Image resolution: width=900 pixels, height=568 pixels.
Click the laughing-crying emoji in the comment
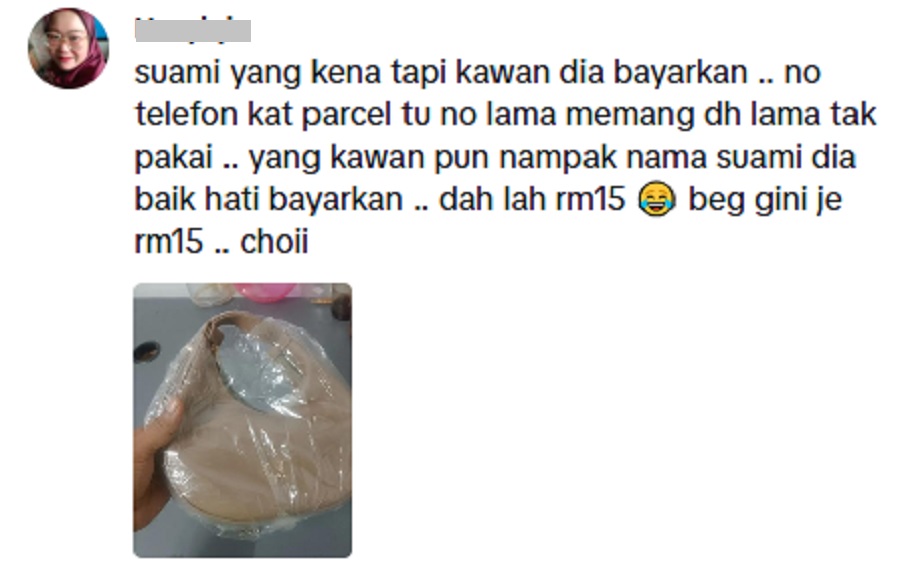click(657, 199)
